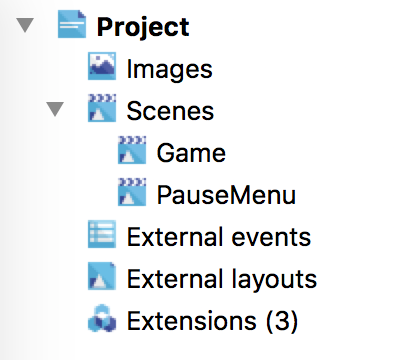Click the Project document icon
402x360 pixels.
click(72, 24)
